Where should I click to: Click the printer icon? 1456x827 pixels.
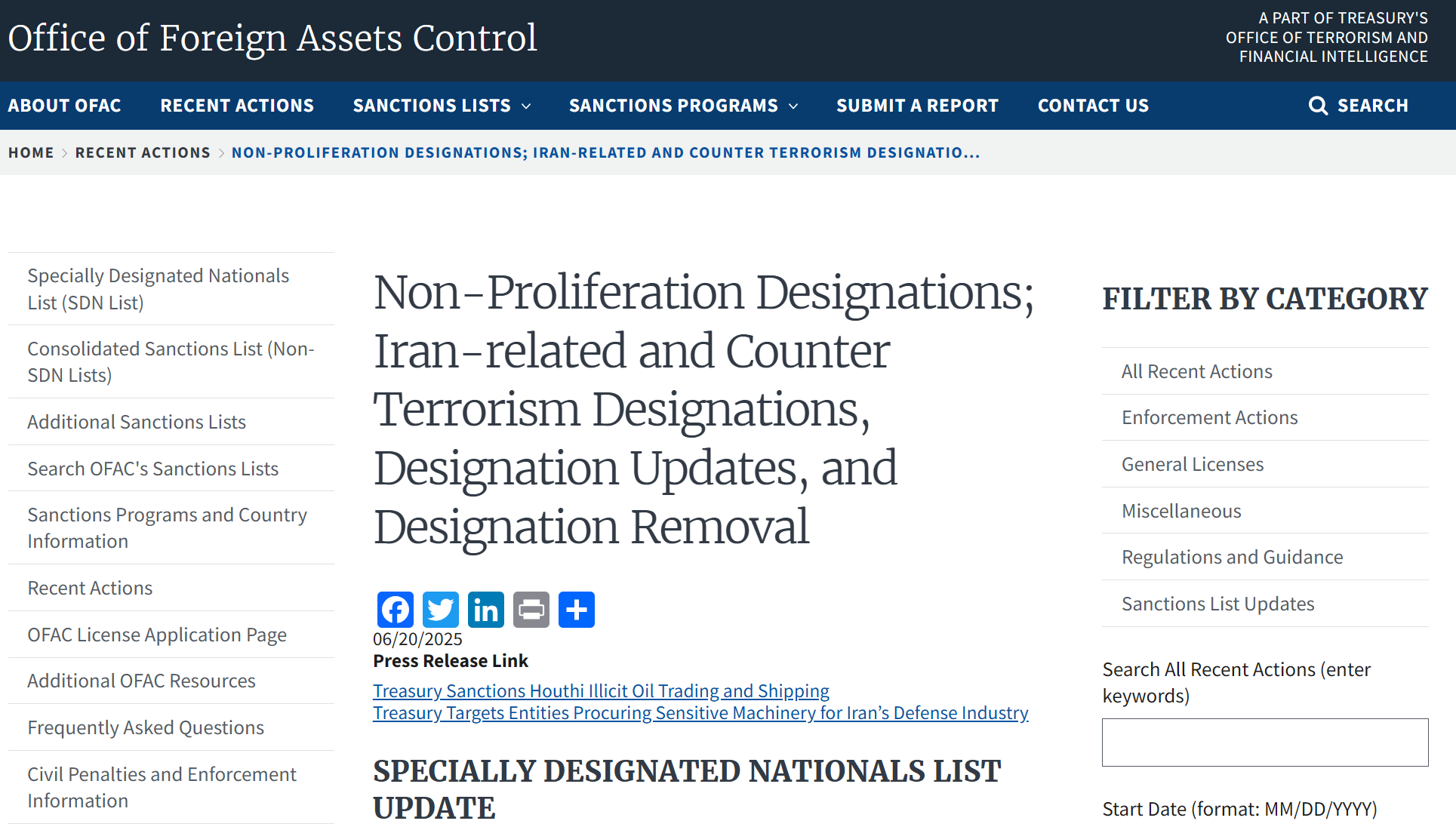531,610
